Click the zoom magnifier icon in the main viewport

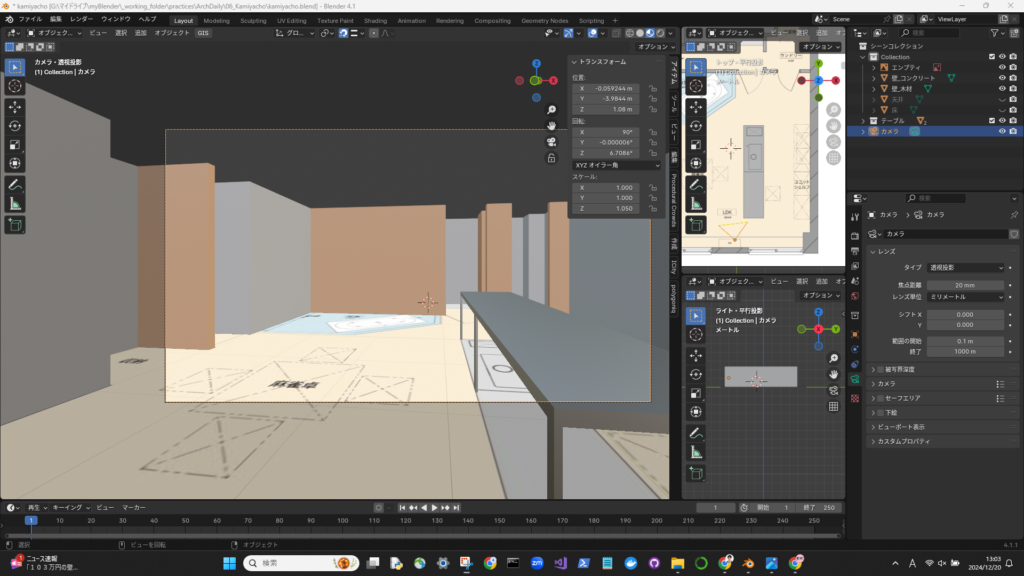[551, 110]
